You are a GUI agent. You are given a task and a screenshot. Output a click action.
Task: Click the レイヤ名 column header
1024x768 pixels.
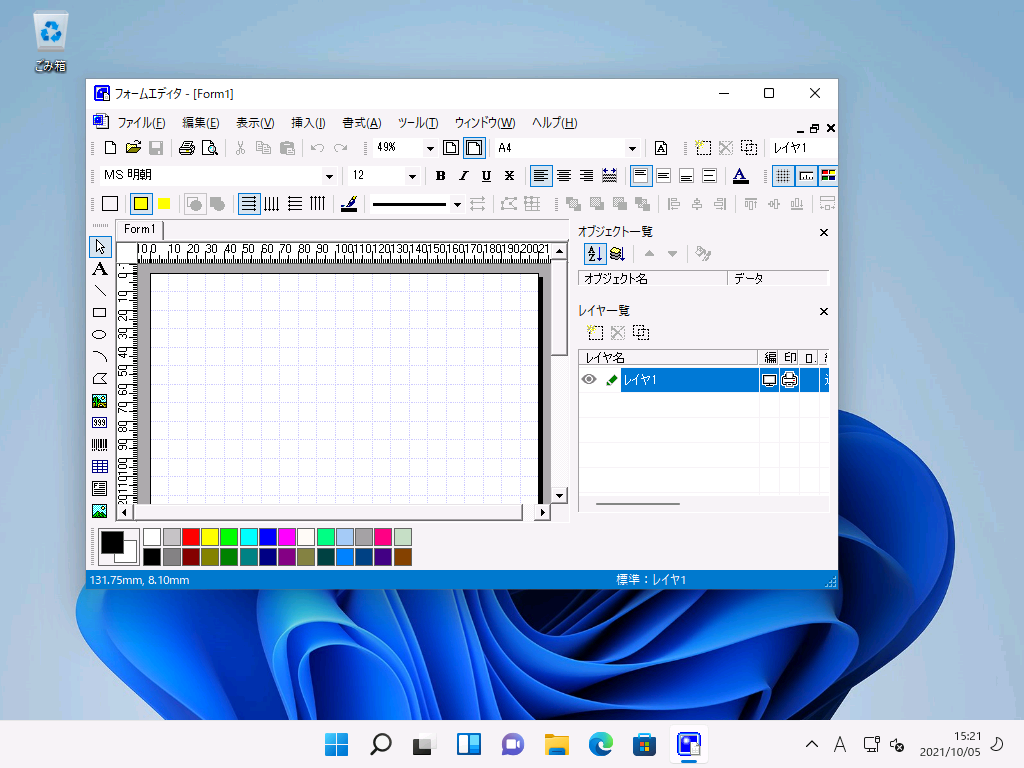668,357
